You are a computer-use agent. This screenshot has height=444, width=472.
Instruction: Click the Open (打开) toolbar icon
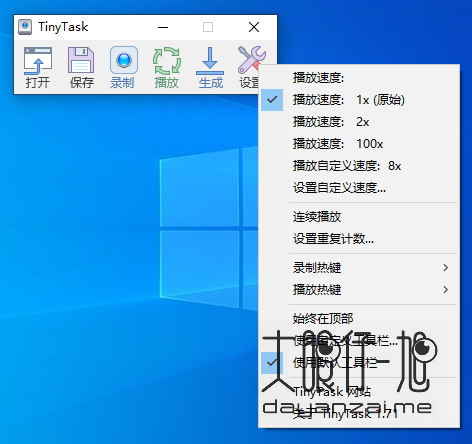[38, 68]
